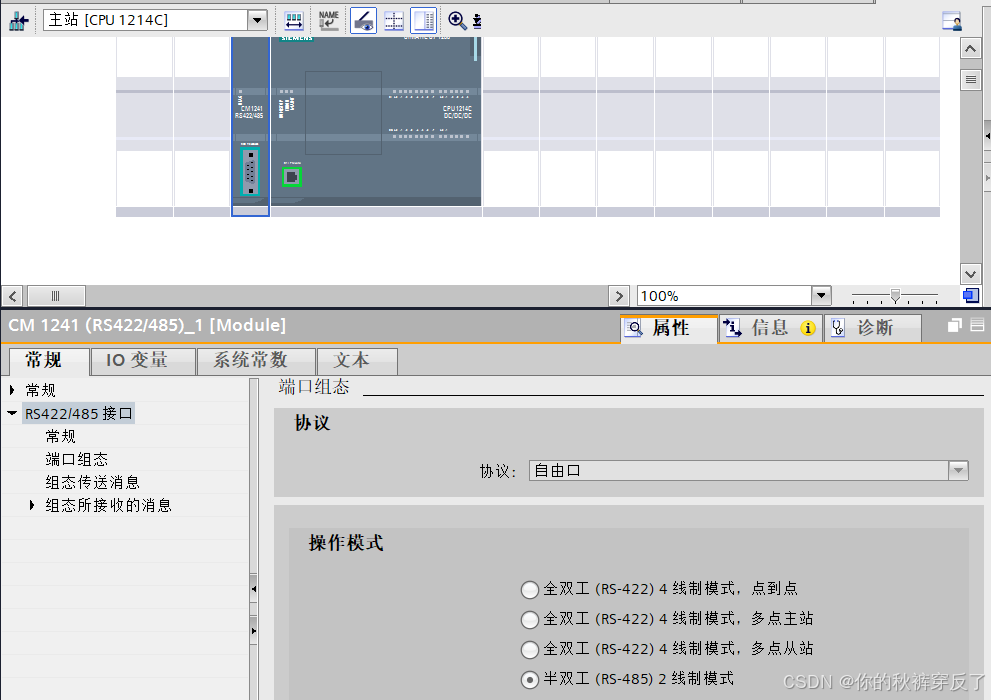
Task: Select the CM1241 RS422/485 module in the rack
Action: [x=250, y=126]
